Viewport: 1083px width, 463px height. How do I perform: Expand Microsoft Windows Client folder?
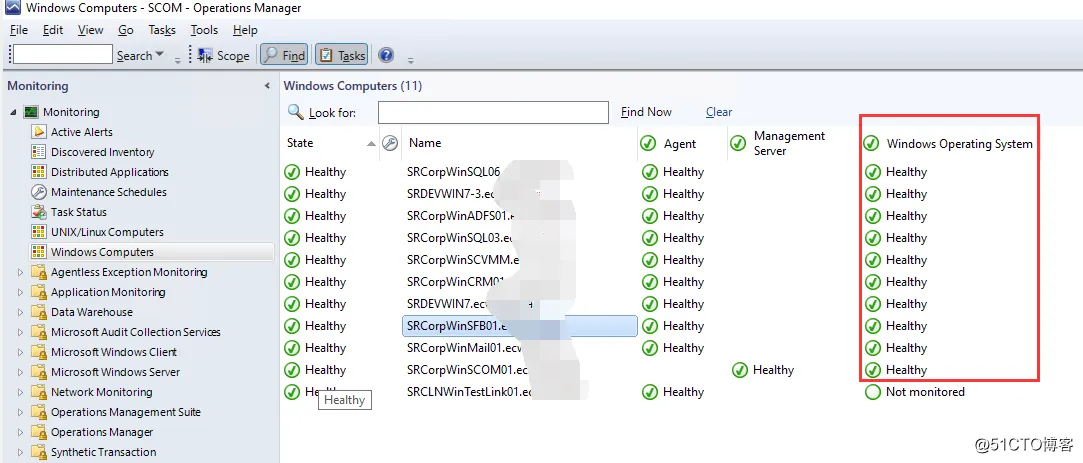(20, 352)
